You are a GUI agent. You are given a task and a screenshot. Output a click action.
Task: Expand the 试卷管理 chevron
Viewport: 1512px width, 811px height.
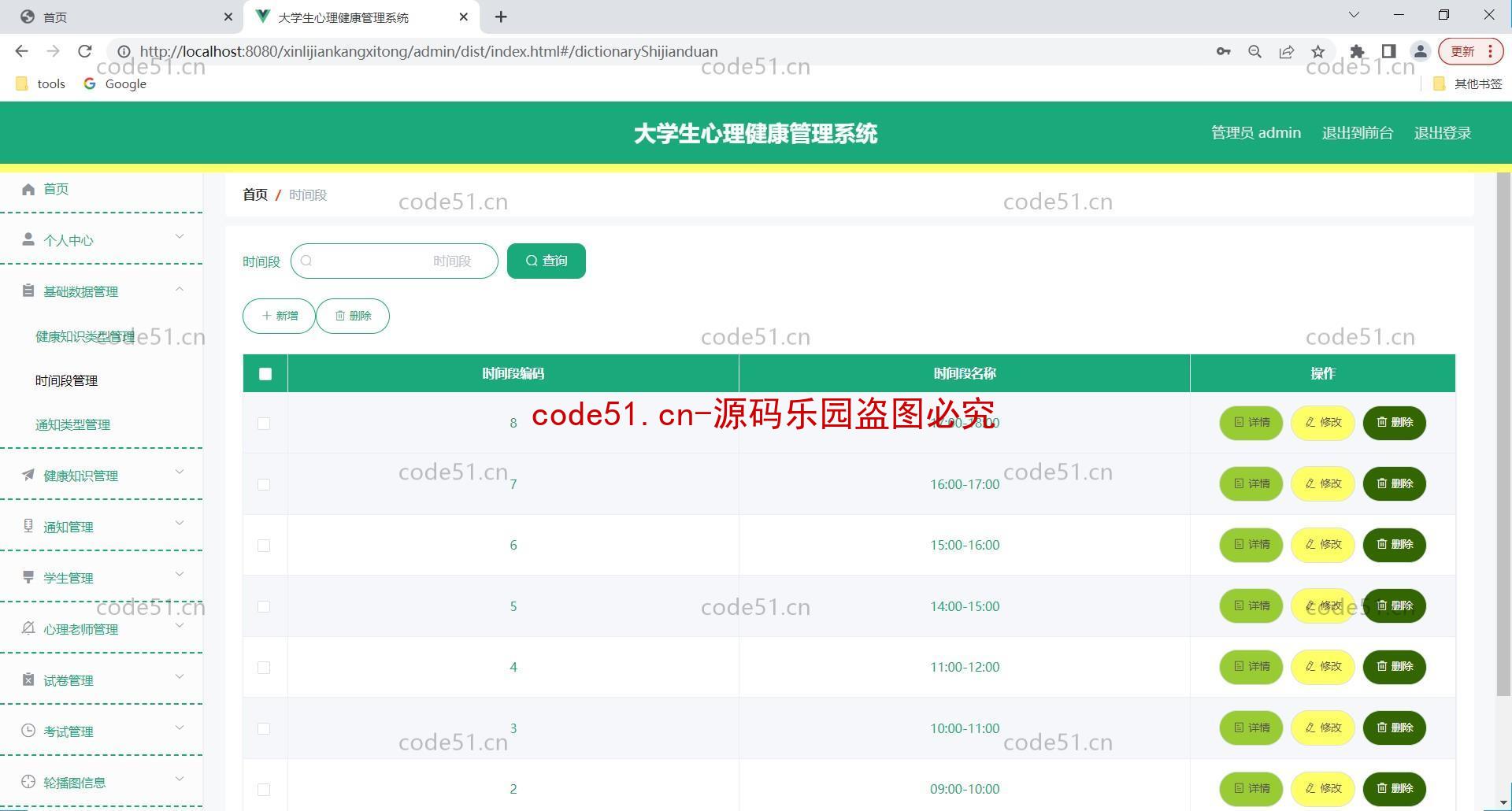(180, 676)
